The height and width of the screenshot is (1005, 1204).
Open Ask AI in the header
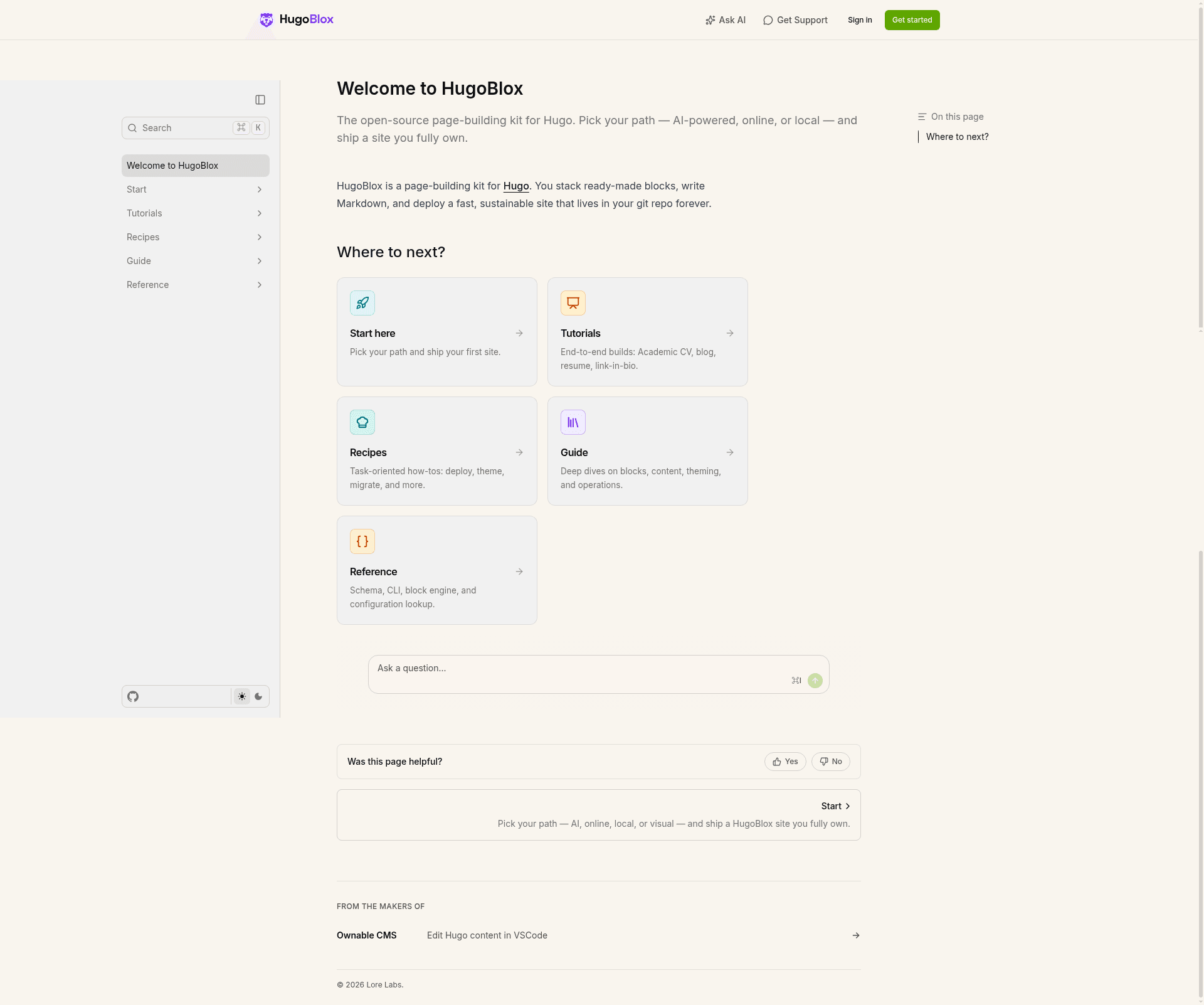point(726,20)
